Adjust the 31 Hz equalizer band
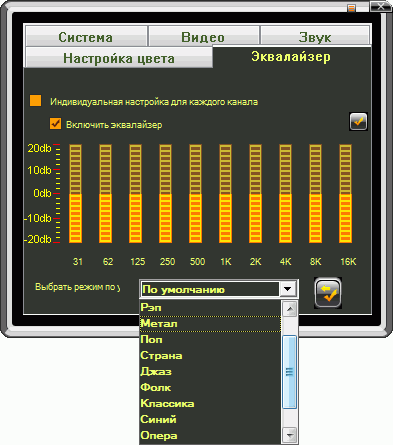 [x=75, y=194]
